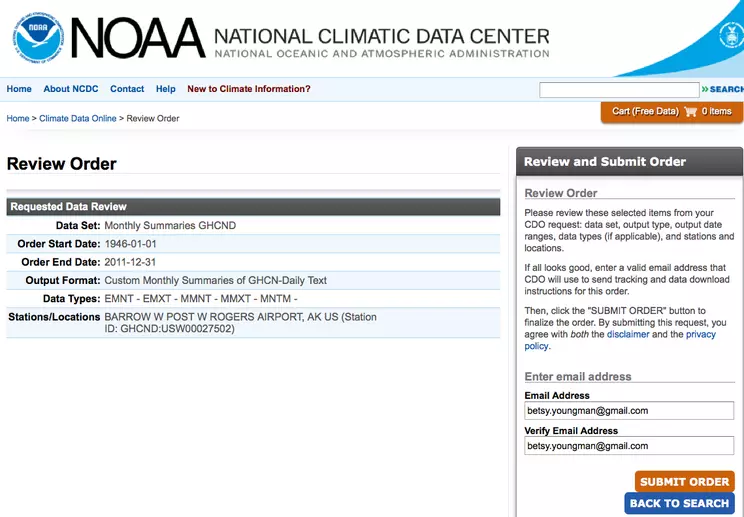Viewport: 744px width, 517px height.
Task: Select order end date 2011-12-31
Action: (130, 262)
